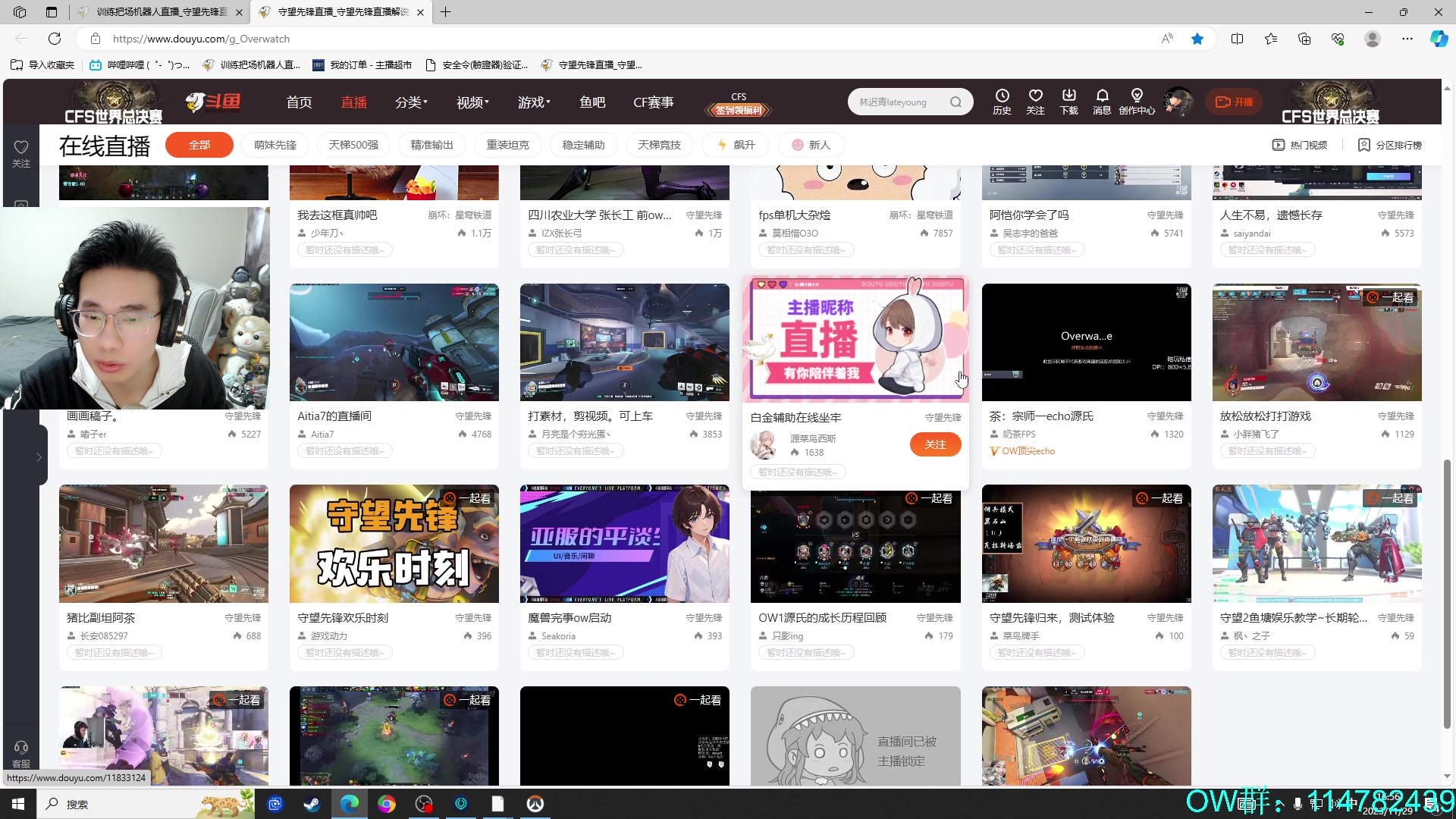Expand the 视频 dropdown menu

pyautogui.click(x=472, y=102)
